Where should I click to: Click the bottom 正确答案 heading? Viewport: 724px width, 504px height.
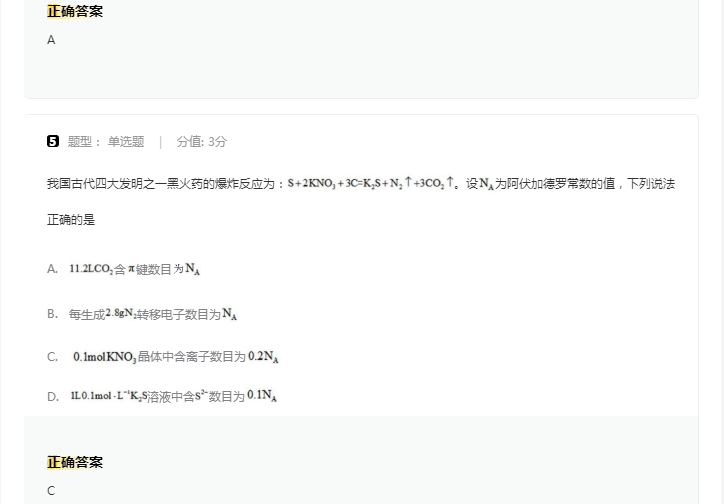[75, 462]
